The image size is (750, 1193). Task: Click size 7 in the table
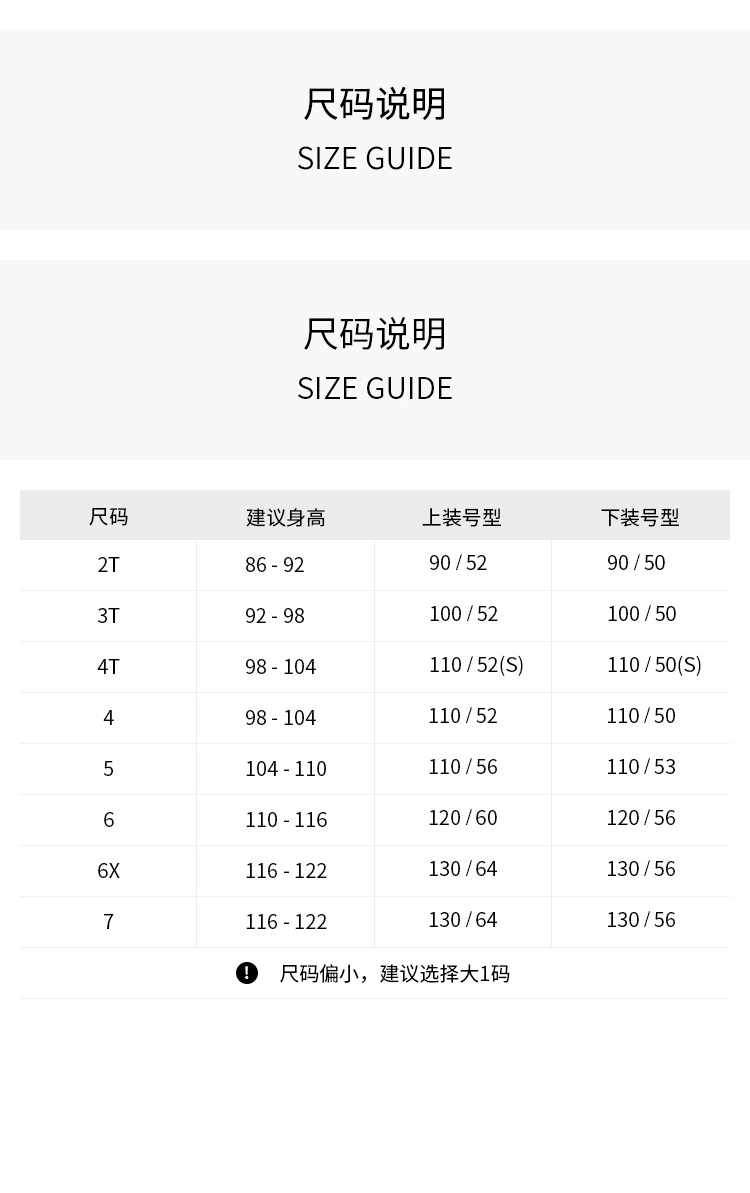pyautogui.click(x=108, y=922)
